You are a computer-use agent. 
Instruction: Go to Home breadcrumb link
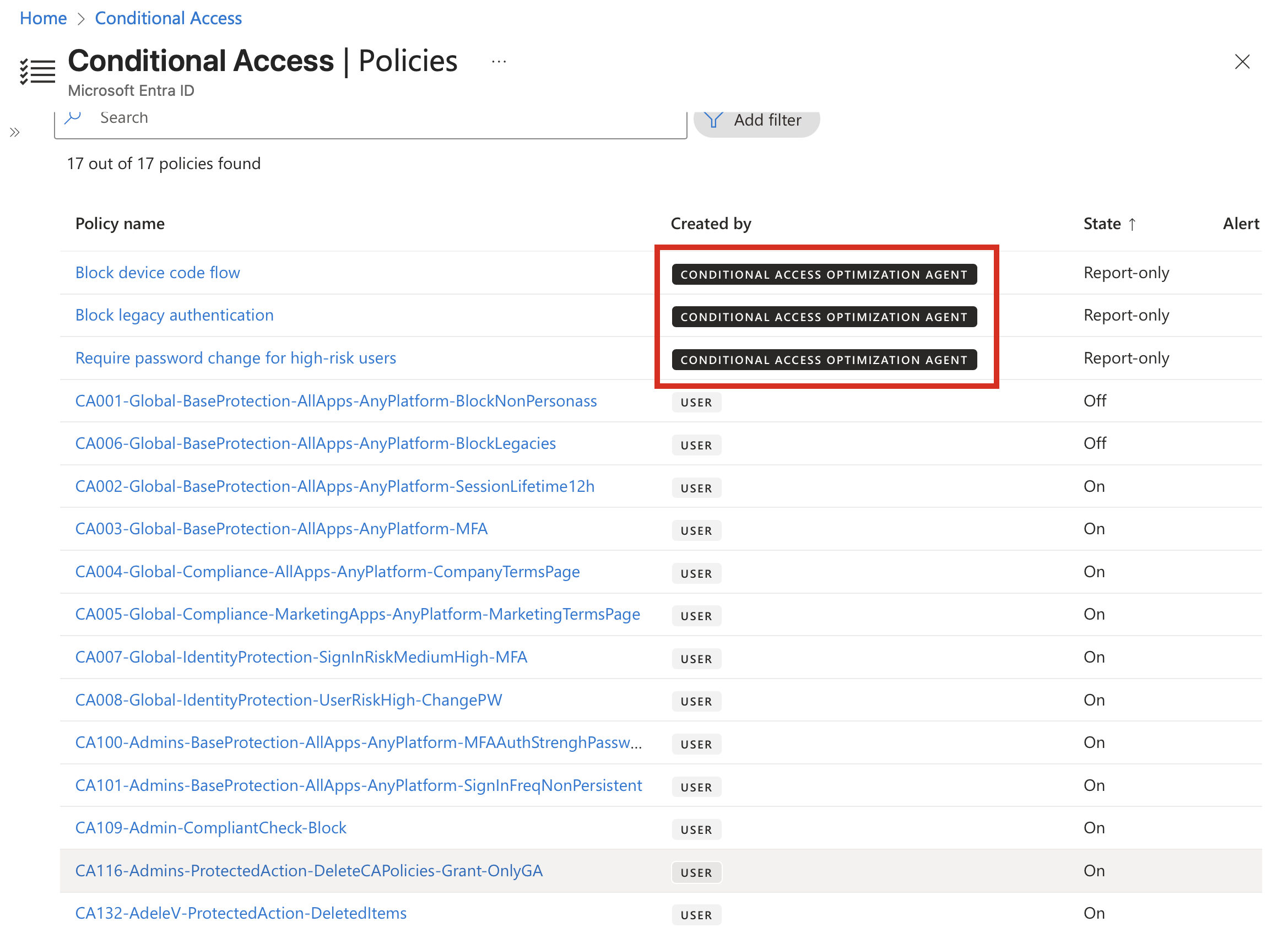(43, 18)
